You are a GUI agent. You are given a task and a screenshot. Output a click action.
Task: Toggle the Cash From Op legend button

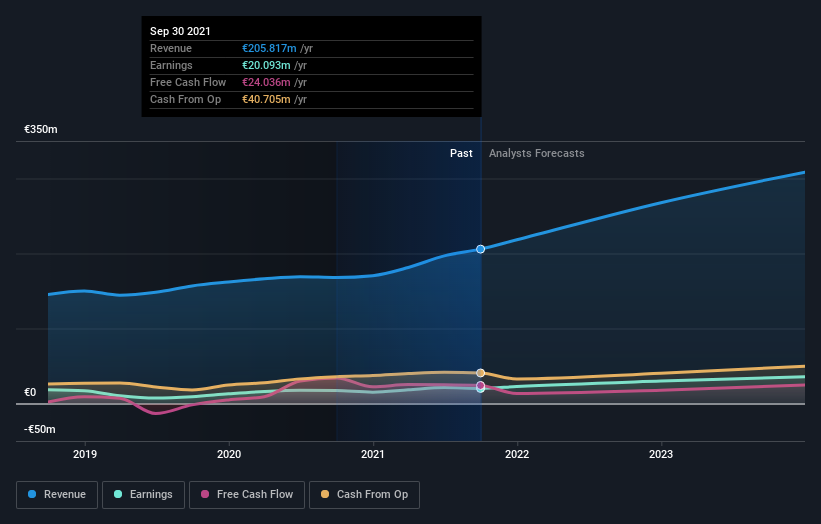tap(364, 495)
